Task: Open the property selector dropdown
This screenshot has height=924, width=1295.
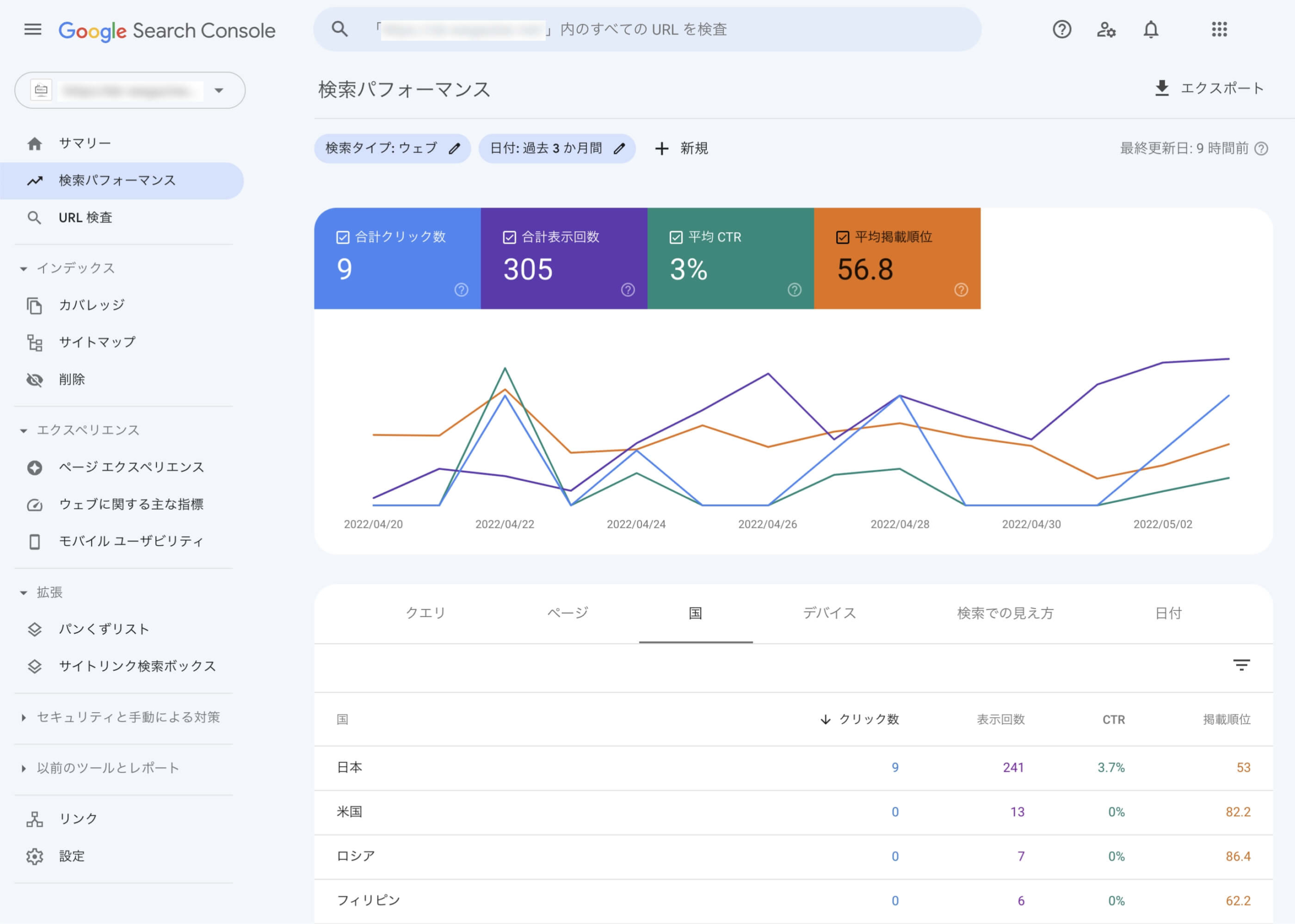Action: (x=131, y=90)
